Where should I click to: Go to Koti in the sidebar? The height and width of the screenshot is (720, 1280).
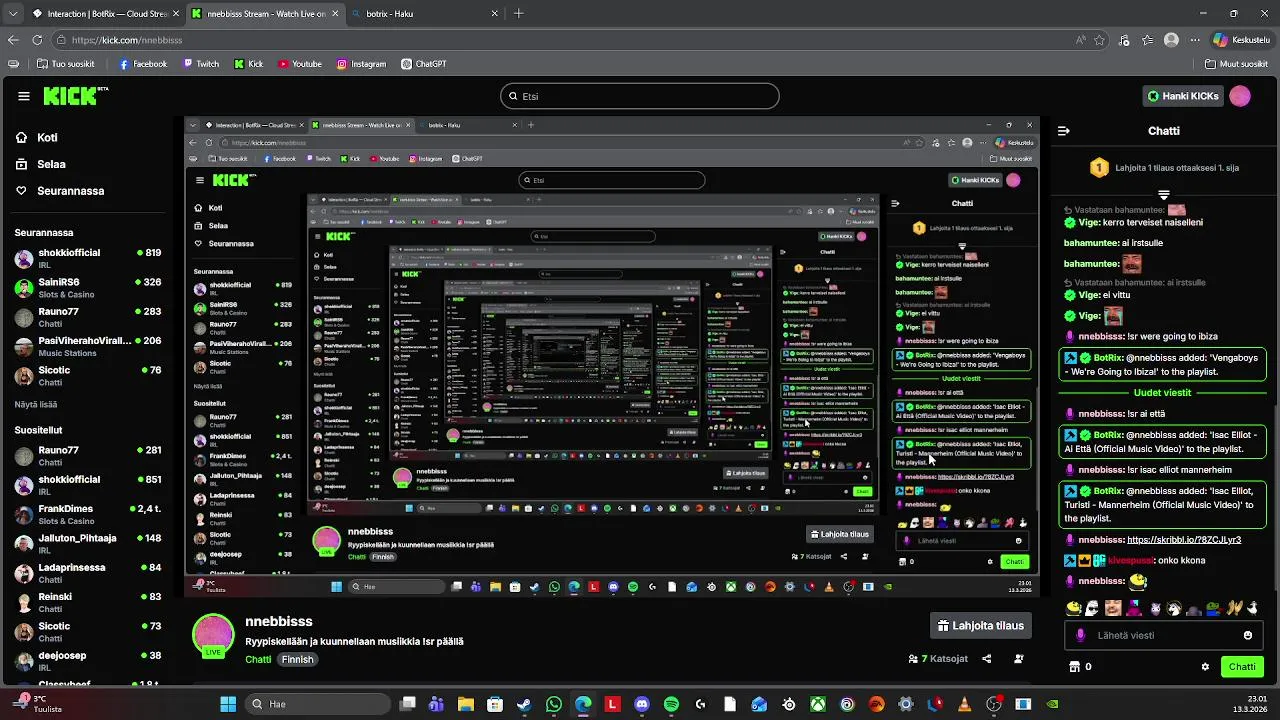point(36,138)
